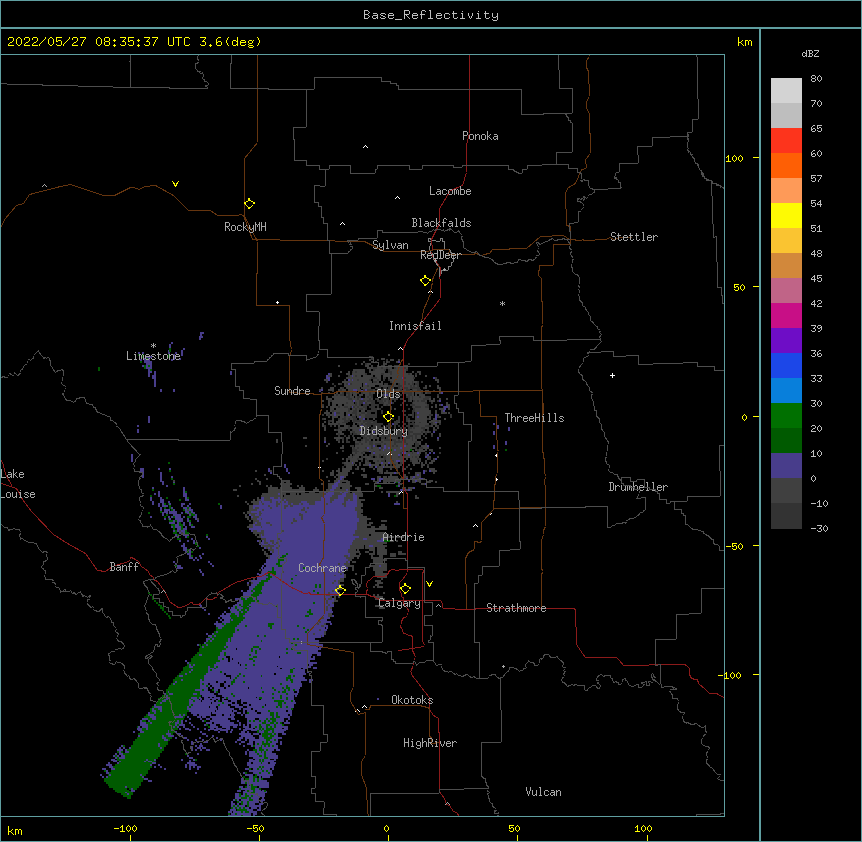The height and width of the screenshot is (842, 862).
Task: Click the Blackfalds label
Action: (x=441, y=223)
